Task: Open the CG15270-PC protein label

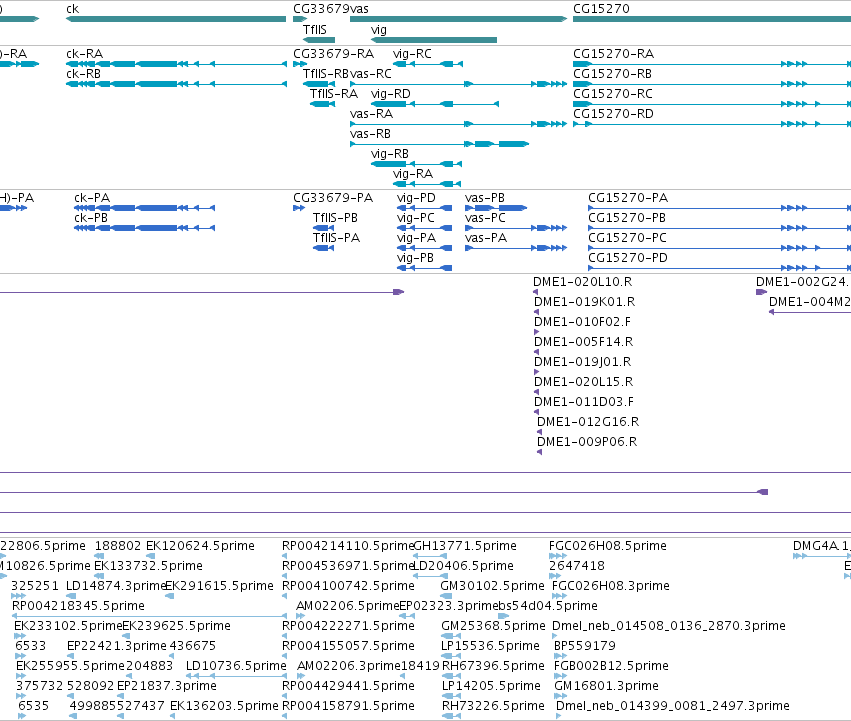Action: 627,238
